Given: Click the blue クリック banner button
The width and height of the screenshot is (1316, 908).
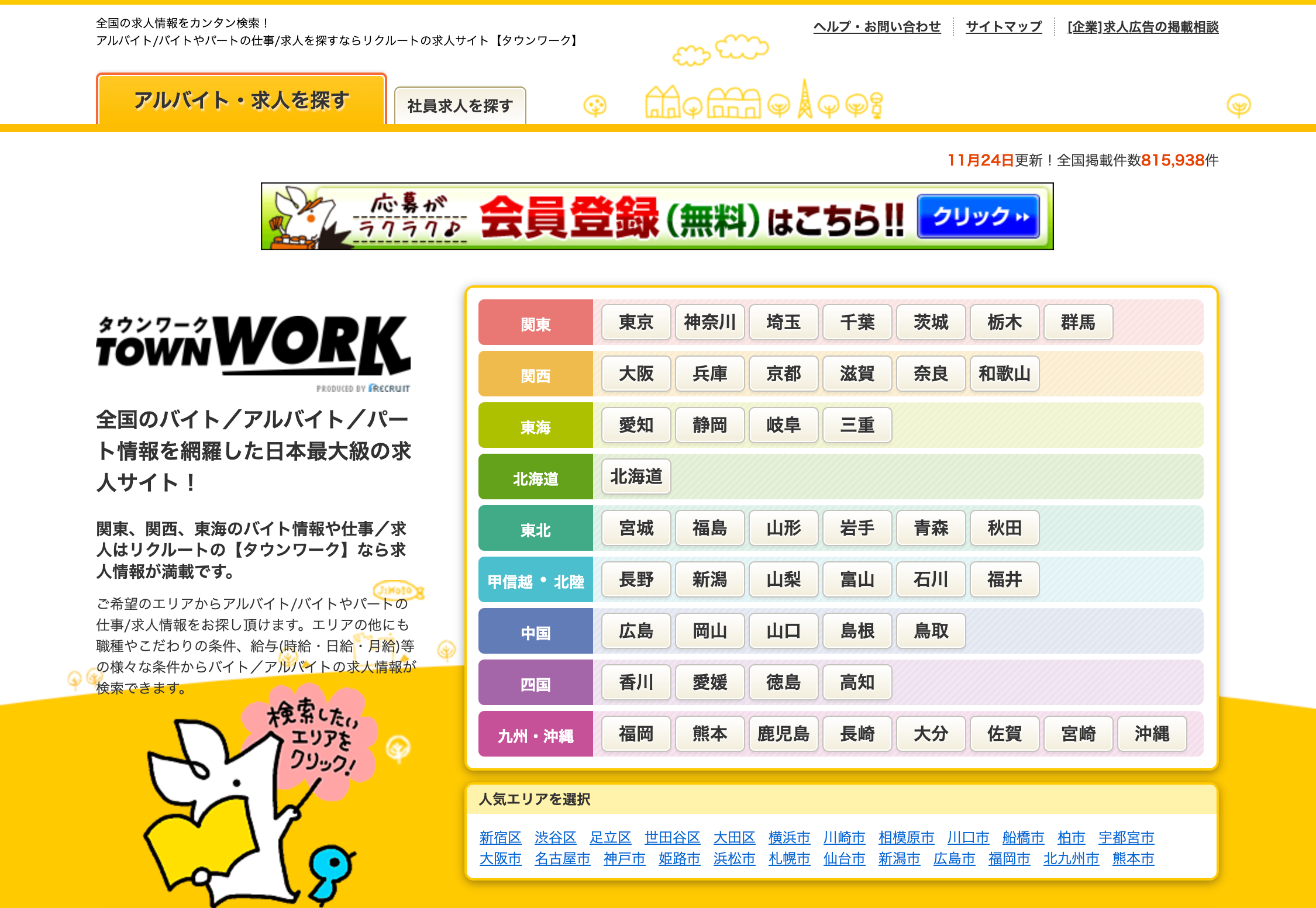Looking at the screenshot, I should coord(978,217).
